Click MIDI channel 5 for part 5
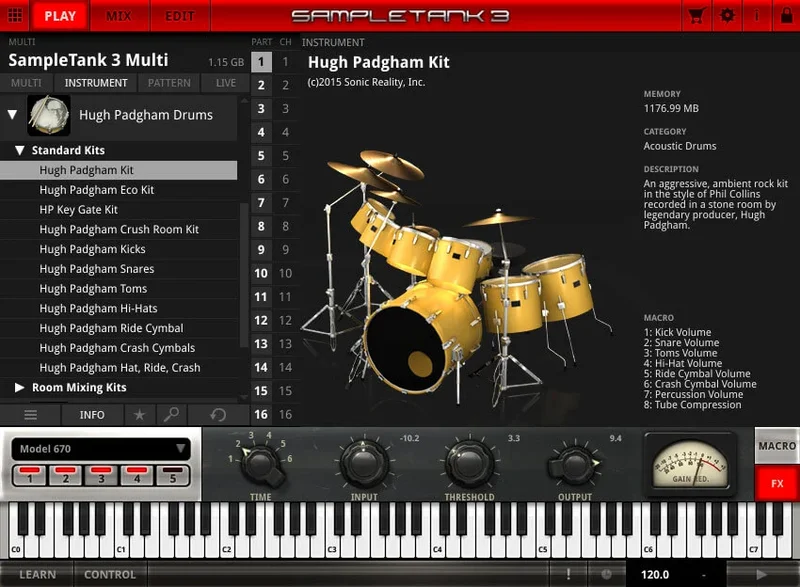The image size is (800, 587). coord(286,156)
